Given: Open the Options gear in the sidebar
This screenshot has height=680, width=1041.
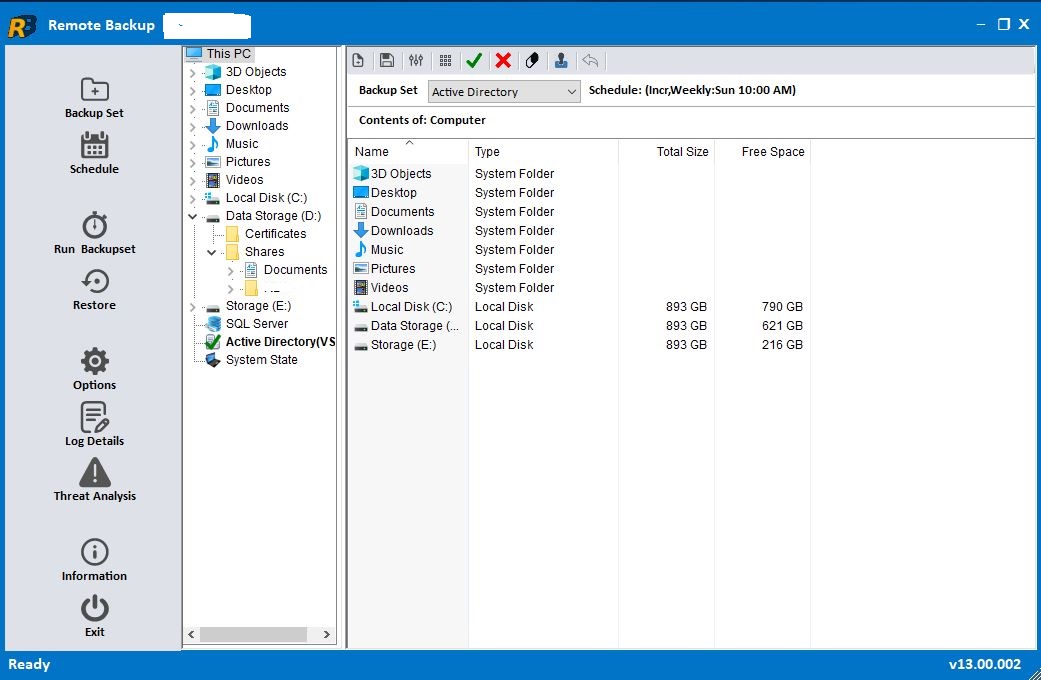Looking at the screenshot, I should tap(94, 370).
